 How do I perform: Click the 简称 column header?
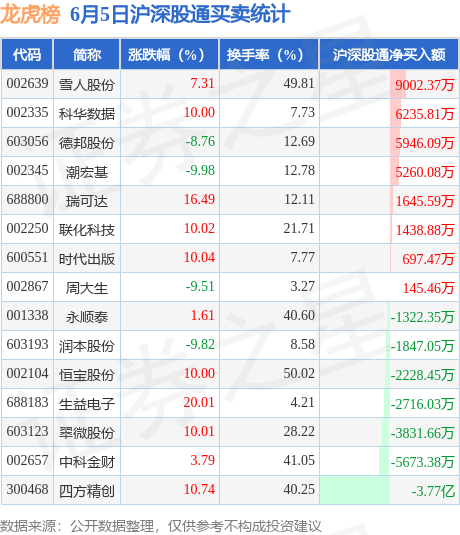[x=87, y=55]
